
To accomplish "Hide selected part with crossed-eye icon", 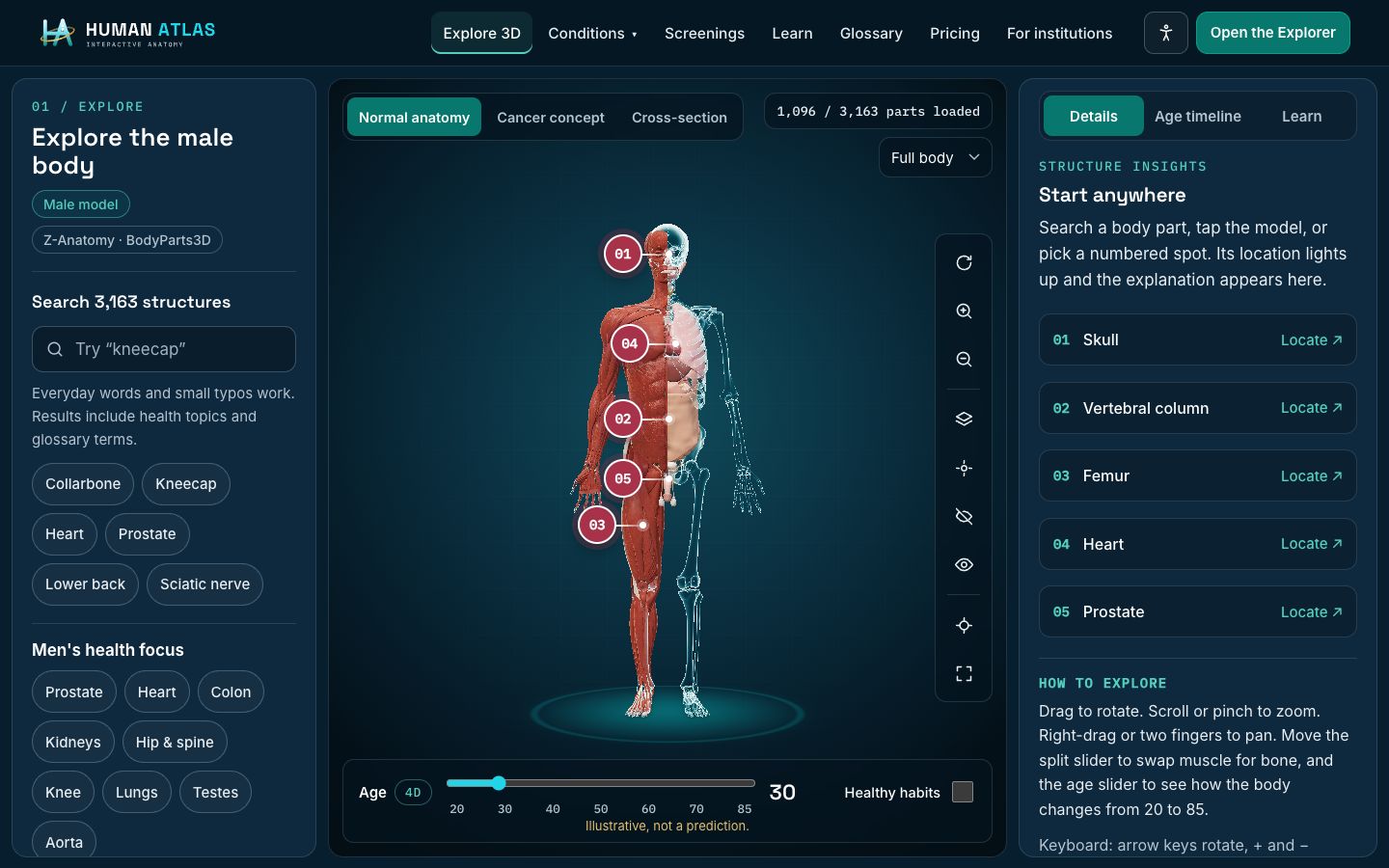I will 964,516.
